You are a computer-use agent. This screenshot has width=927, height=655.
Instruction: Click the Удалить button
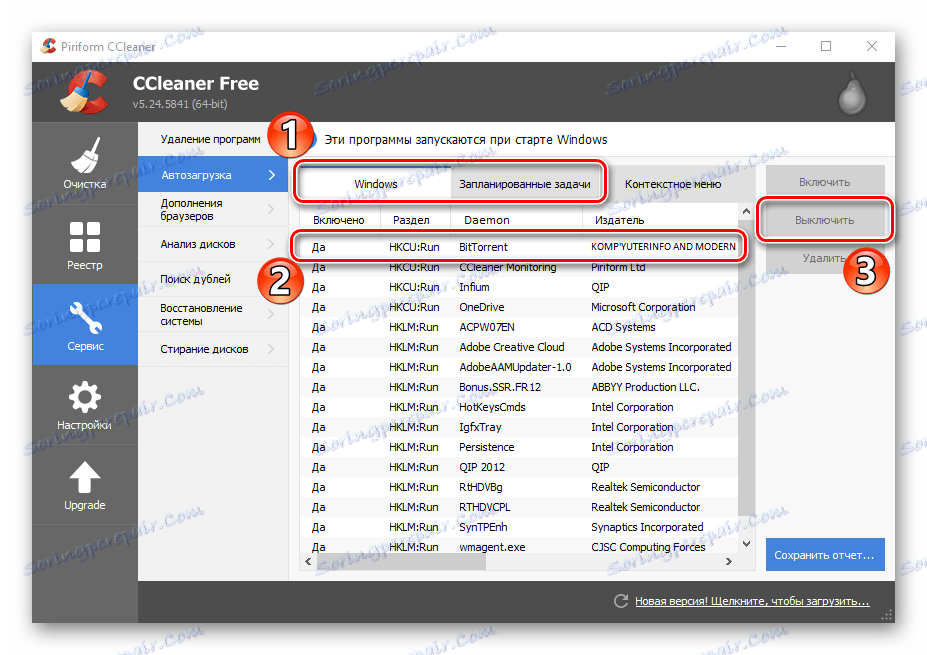[825, 258]
